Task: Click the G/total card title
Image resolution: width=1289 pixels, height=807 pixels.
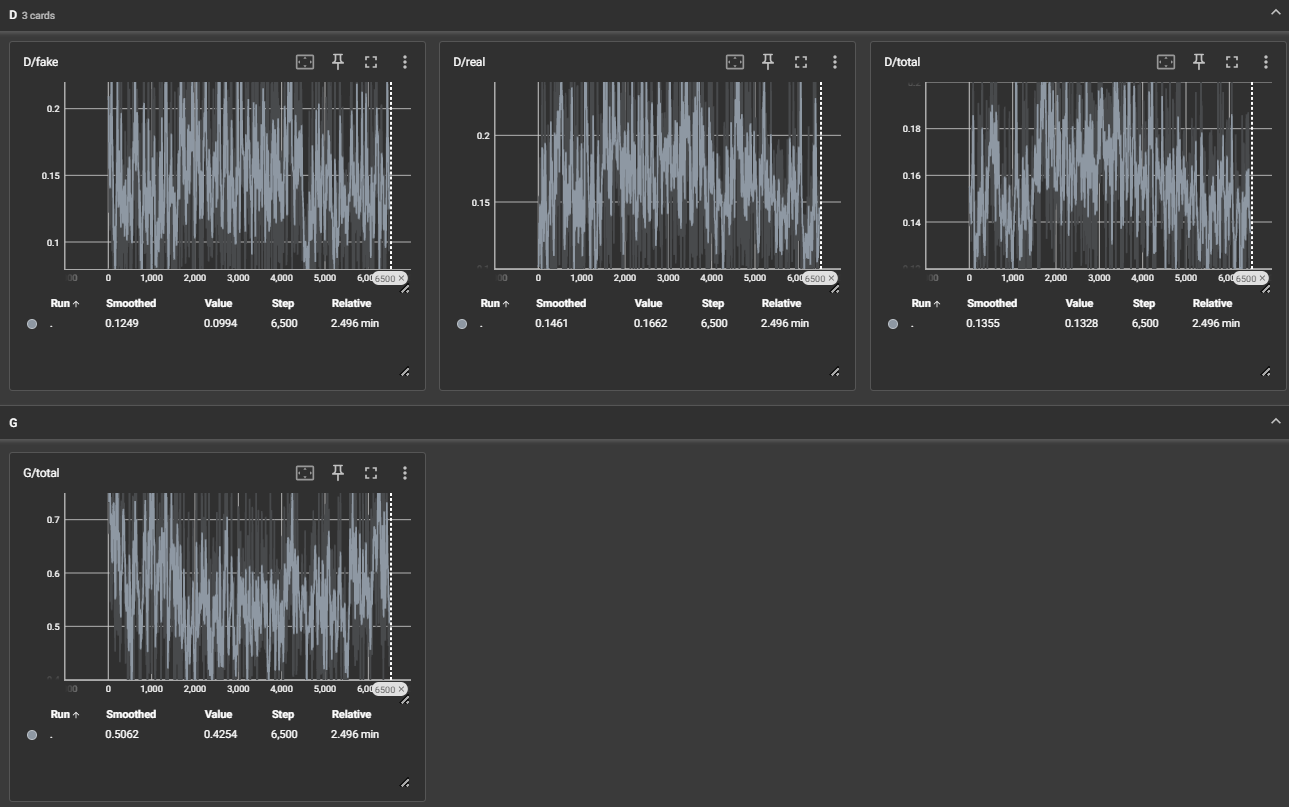Action: coord(41,473)
